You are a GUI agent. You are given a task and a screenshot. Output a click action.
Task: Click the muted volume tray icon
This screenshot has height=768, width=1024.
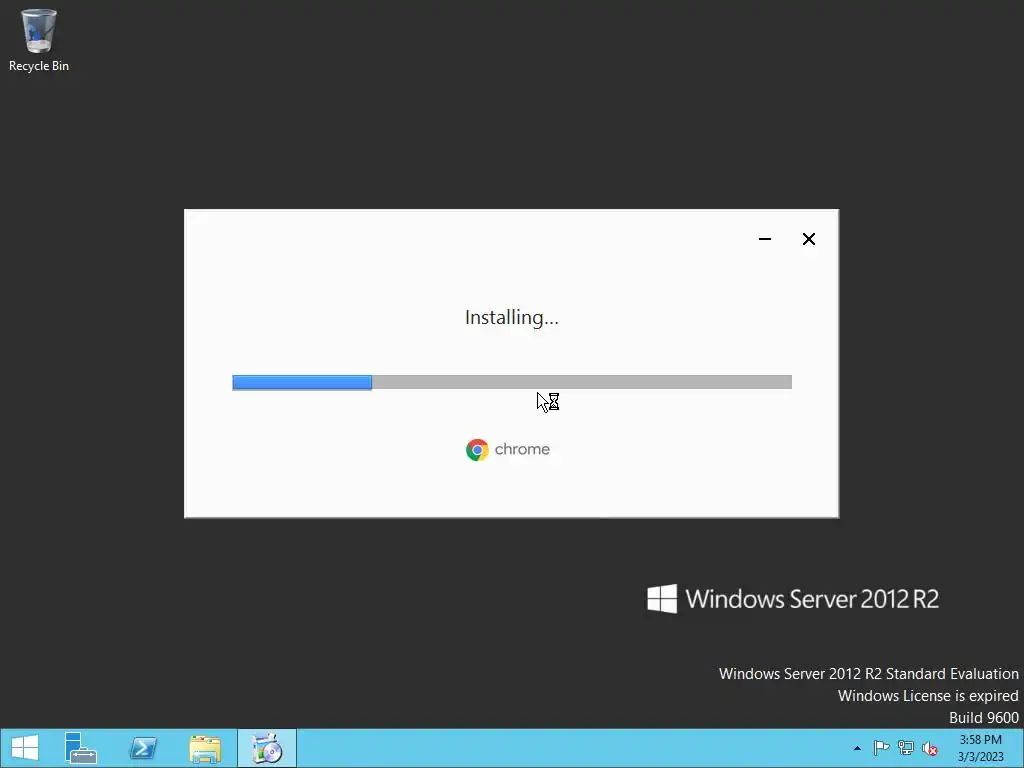tap(930, 748)
